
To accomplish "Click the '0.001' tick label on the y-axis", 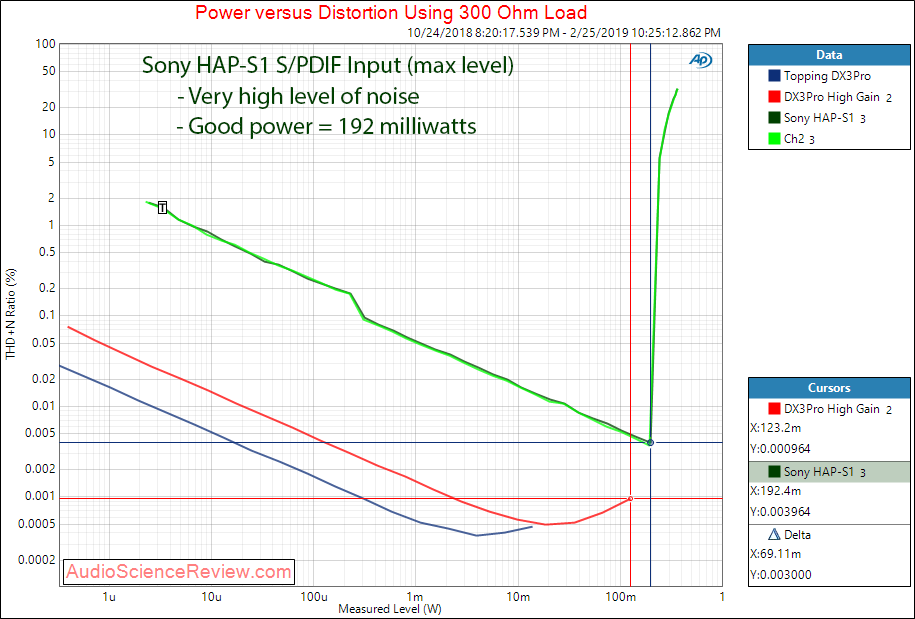I will point(39,496).
